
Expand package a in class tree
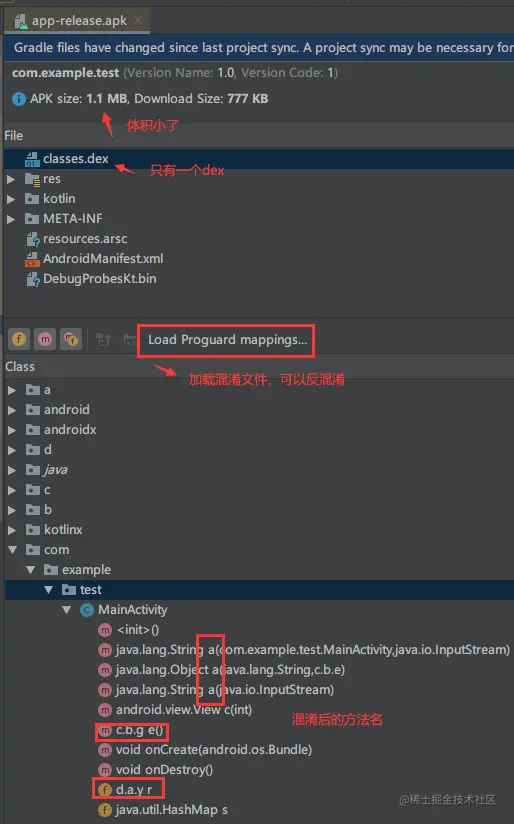[12, 390]
